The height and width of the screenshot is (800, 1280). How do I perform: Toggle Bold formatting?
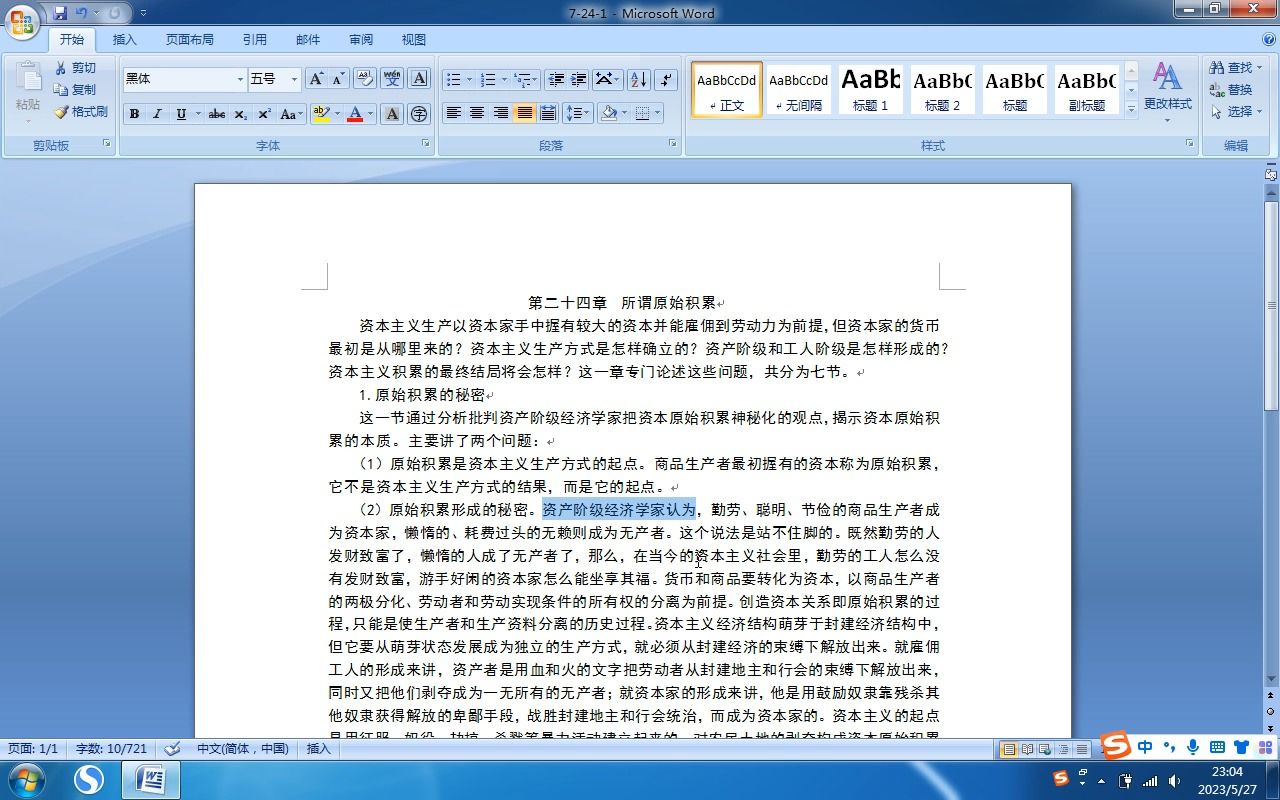pyautogui.click(x=134, y=114)
